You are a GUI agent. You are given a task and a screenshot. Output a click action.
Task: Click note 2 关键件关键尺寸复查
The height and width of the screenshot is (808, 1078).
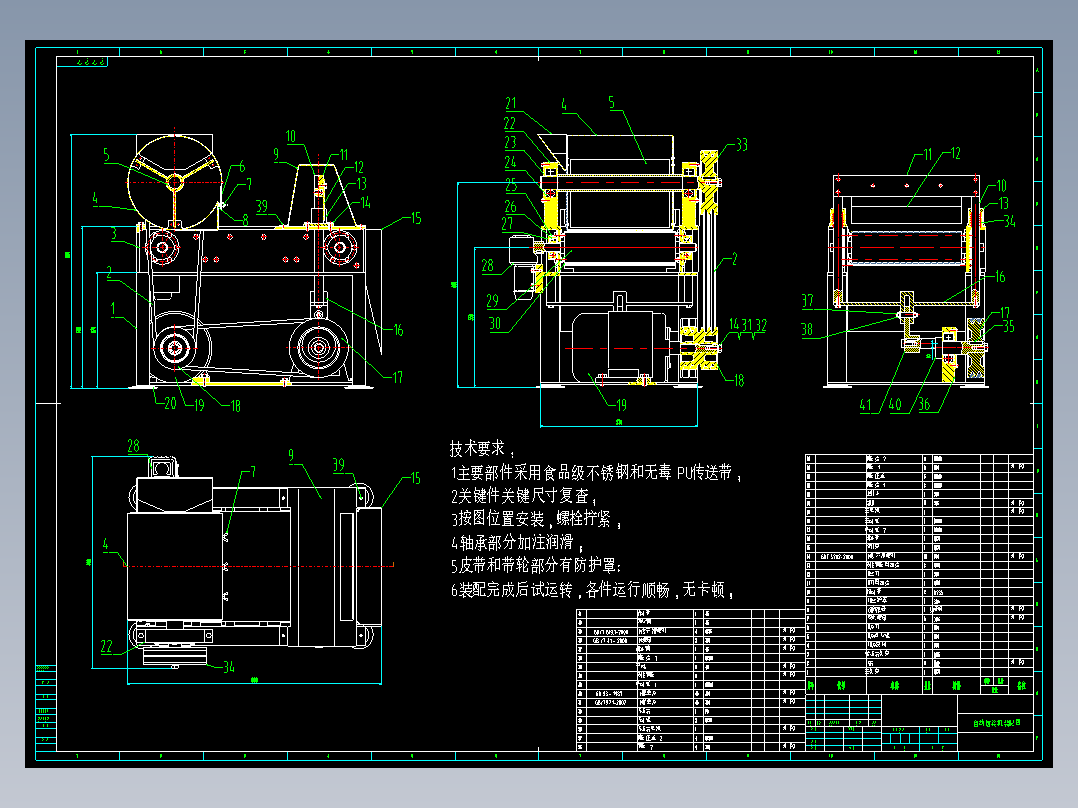coord(524,496)
